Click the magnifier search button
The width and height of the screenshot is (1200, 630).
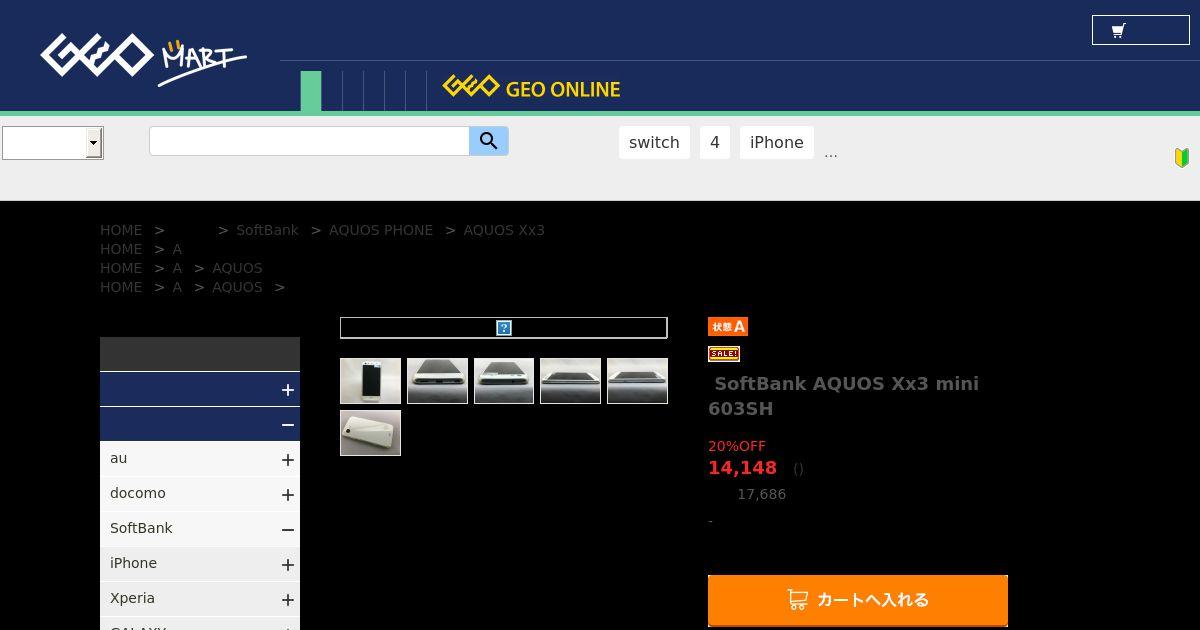[x=489, y=141]
